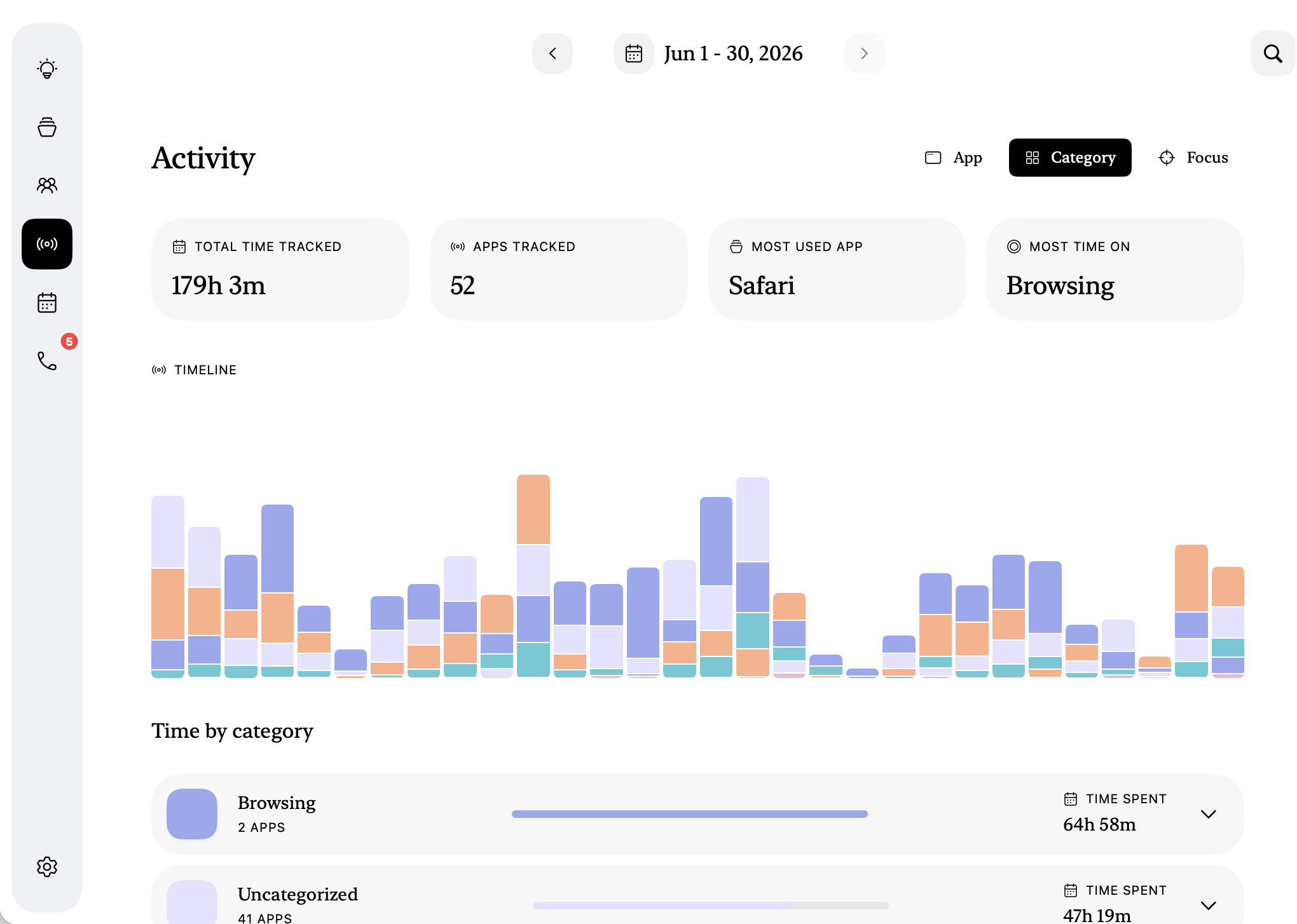
Task: Click the Uncategorized time progress bar
Action: pyautogui.click(x=711, y=906)
